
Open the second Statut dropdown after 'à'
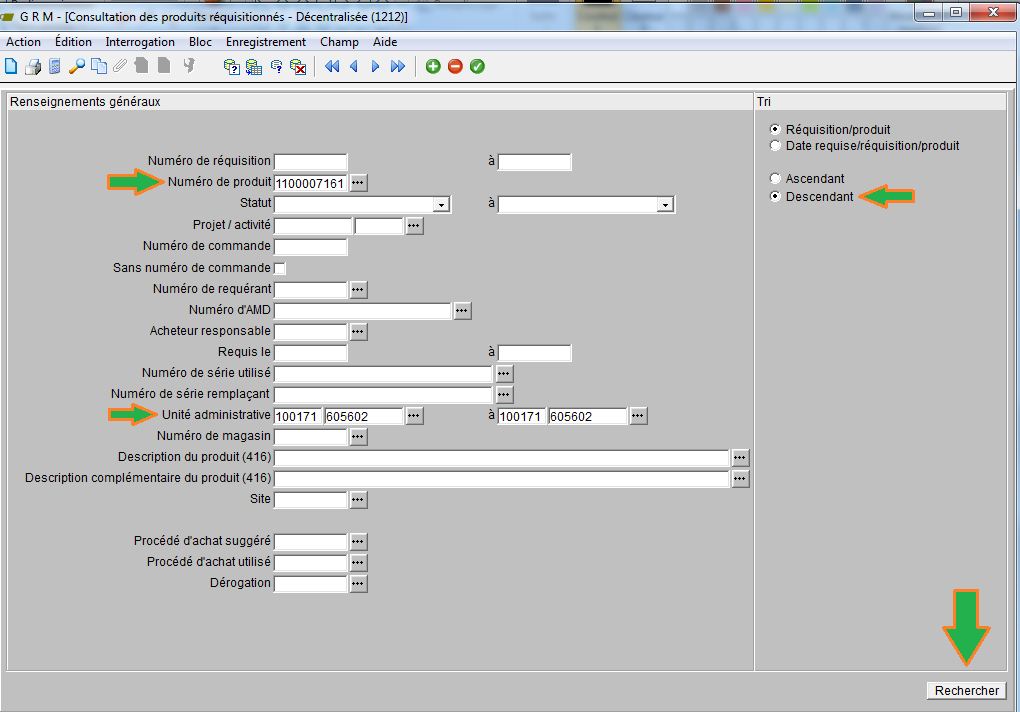[664, 204]
